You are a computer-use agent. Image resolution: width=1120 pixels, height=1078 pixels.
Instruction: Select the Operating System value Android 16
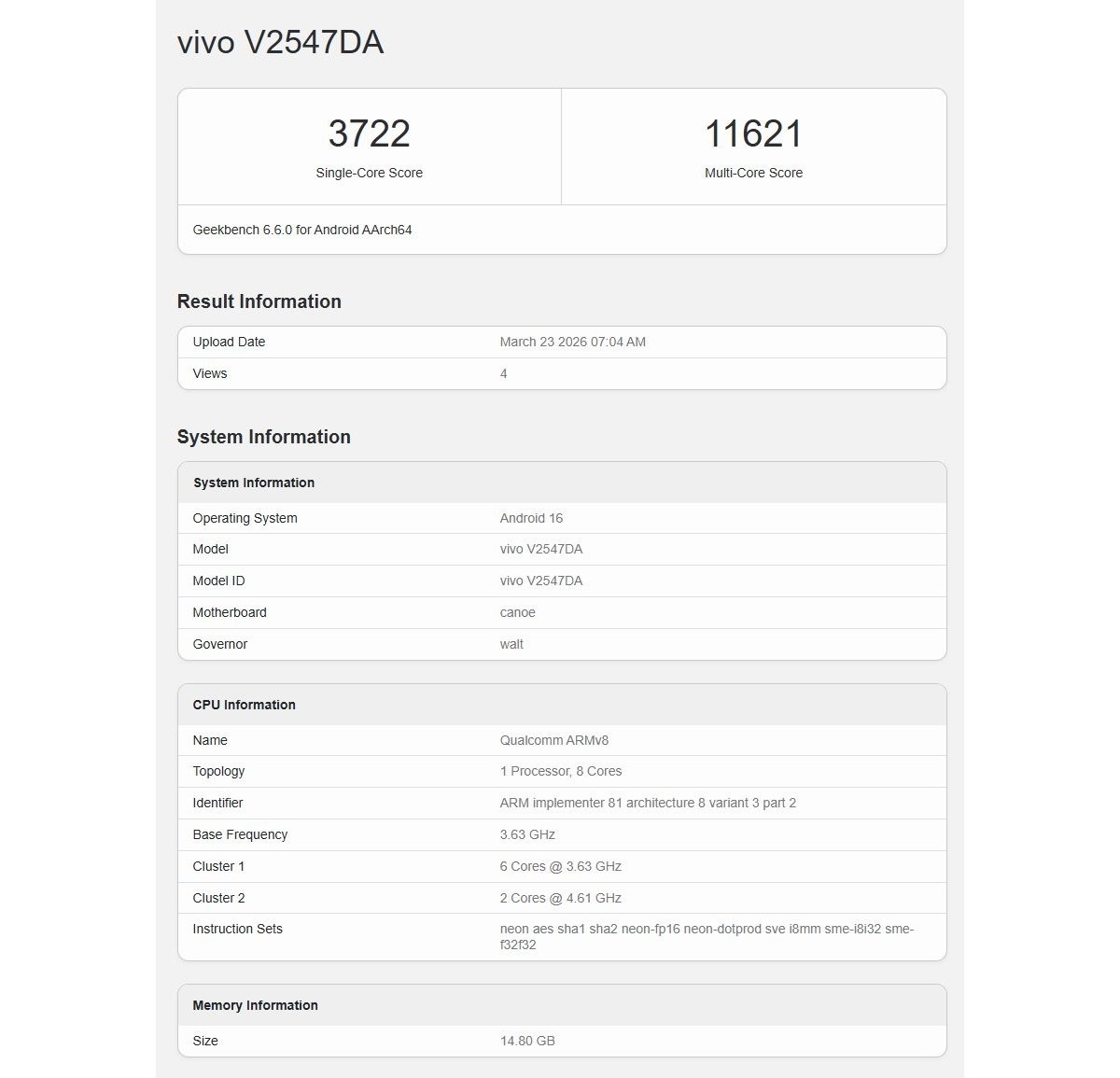point(531,518)
